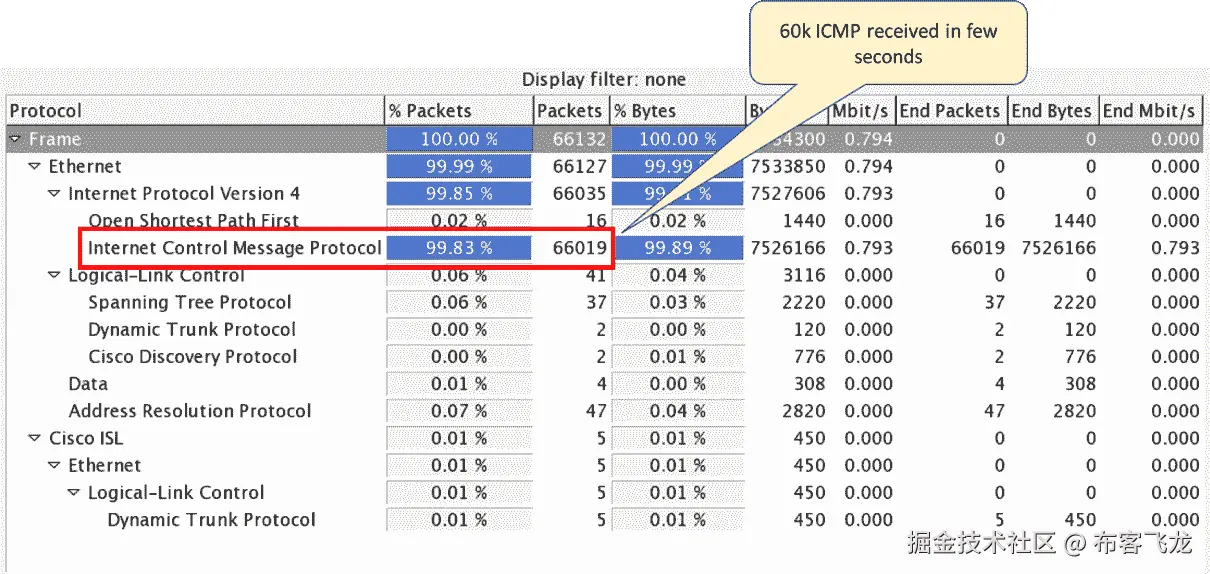Viewport: 1210px width, 574px height.
Task: Click the '66127' packets cell
Action: [579, 167]
